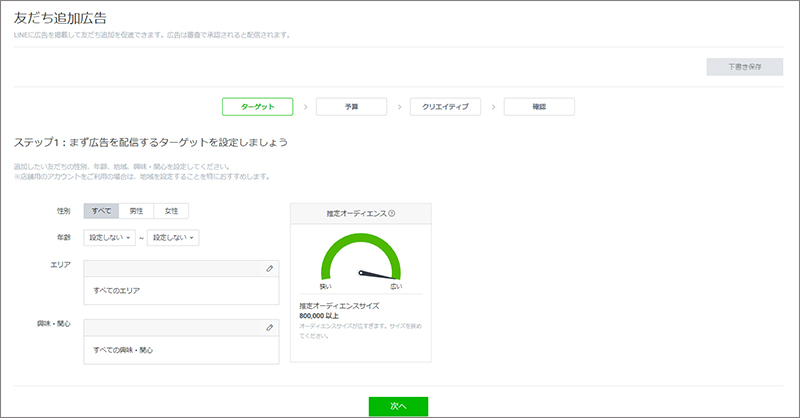Screen dimensions: 800x418
Task: Click the pencil edit icon for エリア
Action: (269, 269)
